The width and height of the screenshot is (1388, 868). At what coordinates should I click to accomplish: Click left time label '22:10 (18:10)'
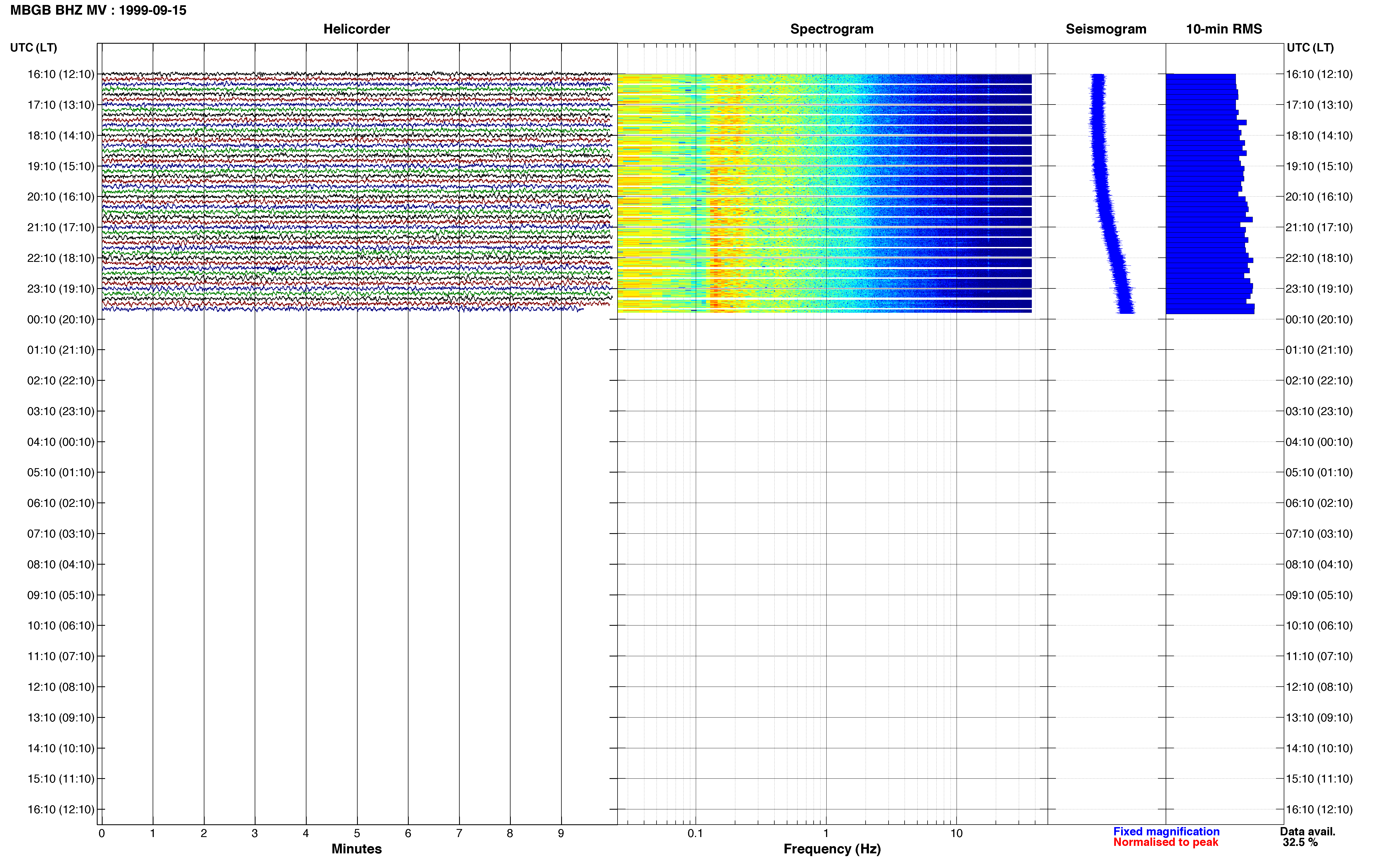point(61,258)
